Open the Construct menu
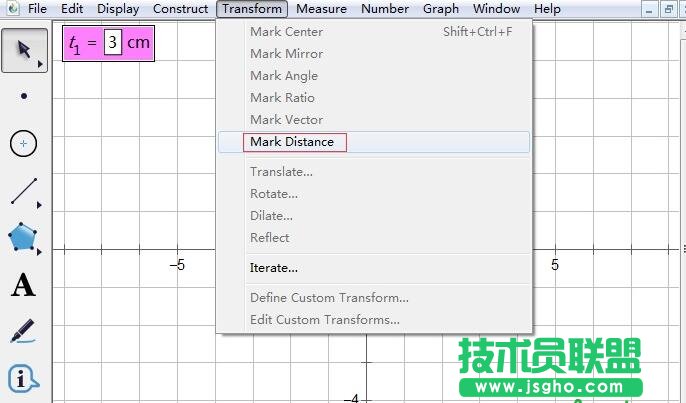Image resolution: width=686 pixels, height=403 pixels. coord(180,9)
